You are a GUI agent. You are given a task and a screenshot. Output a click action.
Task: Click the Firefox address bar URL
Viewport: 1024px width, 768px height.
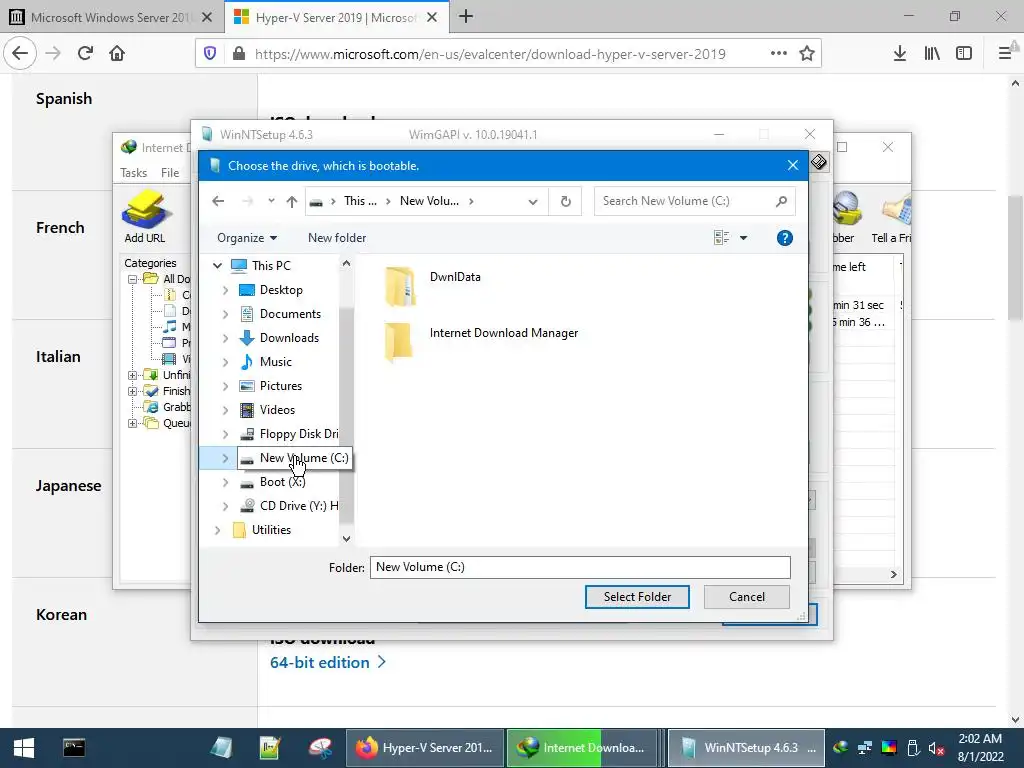(490, 54)
